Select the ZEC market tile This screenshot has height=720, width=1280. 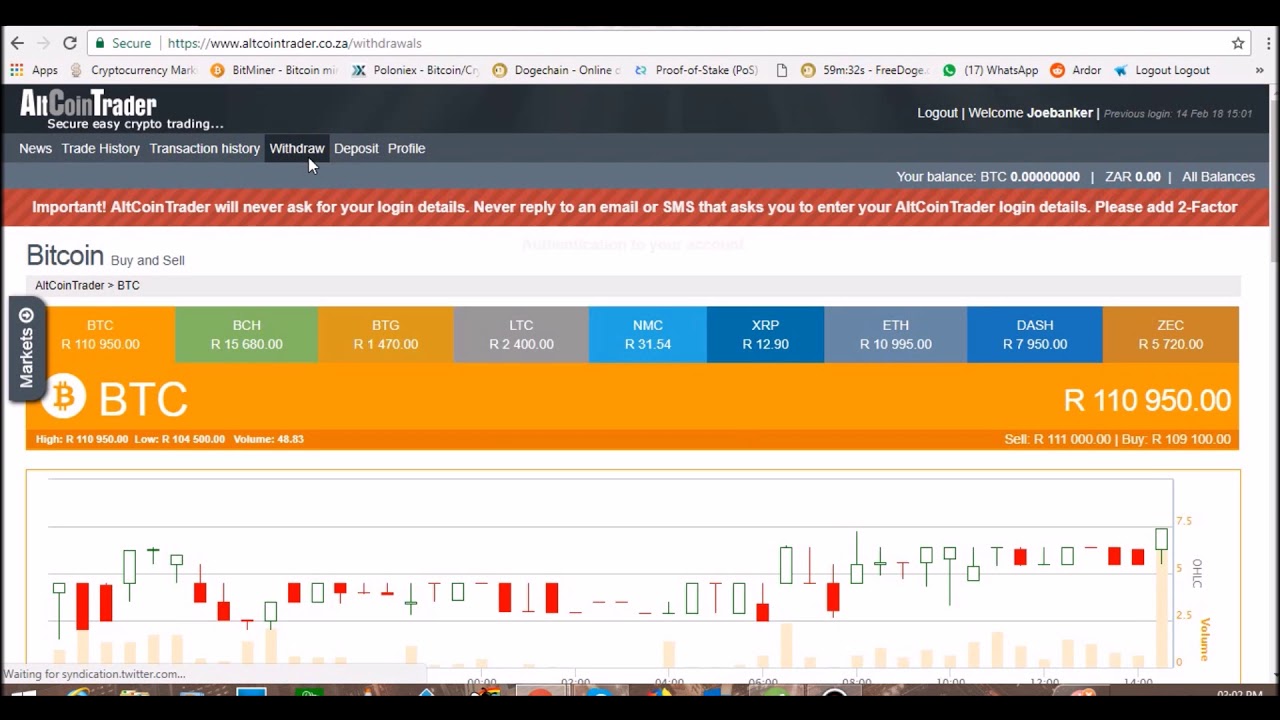[x=1170, y=334]
